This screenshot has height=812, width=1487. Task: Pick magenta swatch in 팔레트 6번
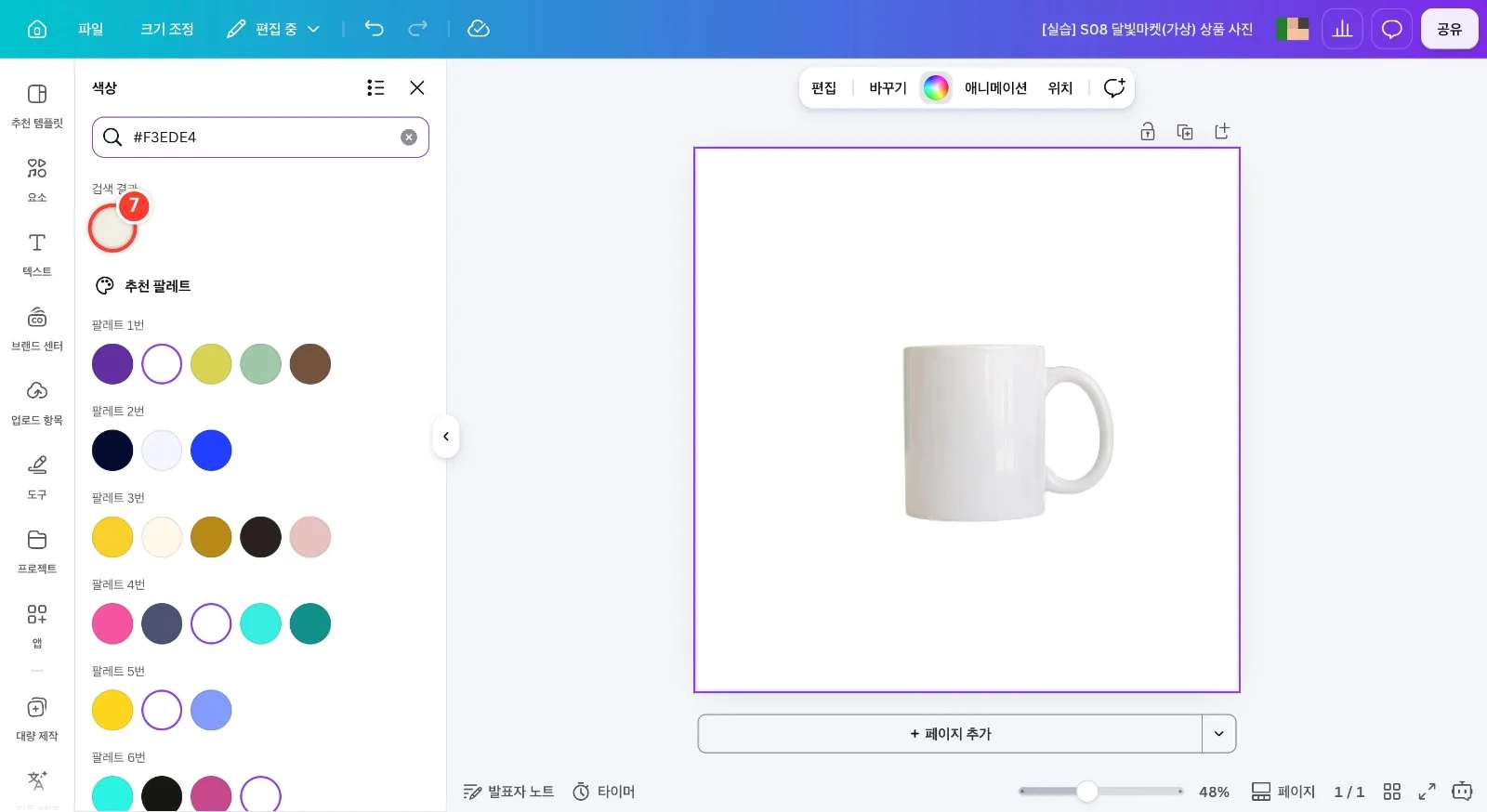tap(211, 794)
